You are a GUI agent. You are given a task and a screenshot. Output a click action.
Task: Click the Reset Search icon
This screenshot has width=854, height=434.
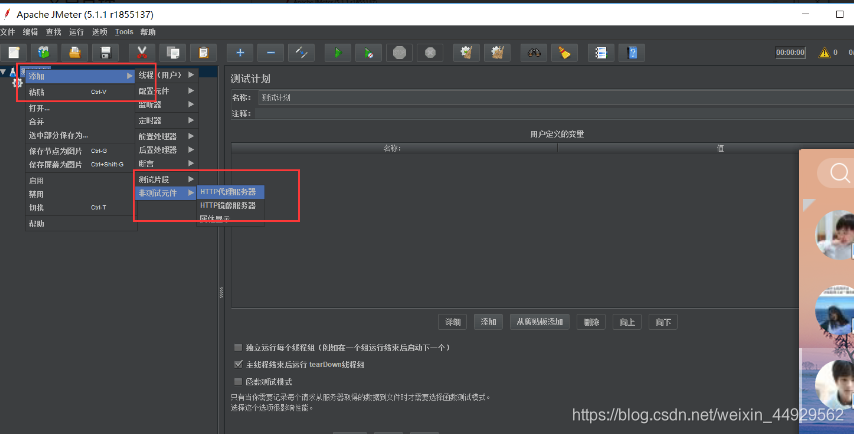click(x=564, y=52)
